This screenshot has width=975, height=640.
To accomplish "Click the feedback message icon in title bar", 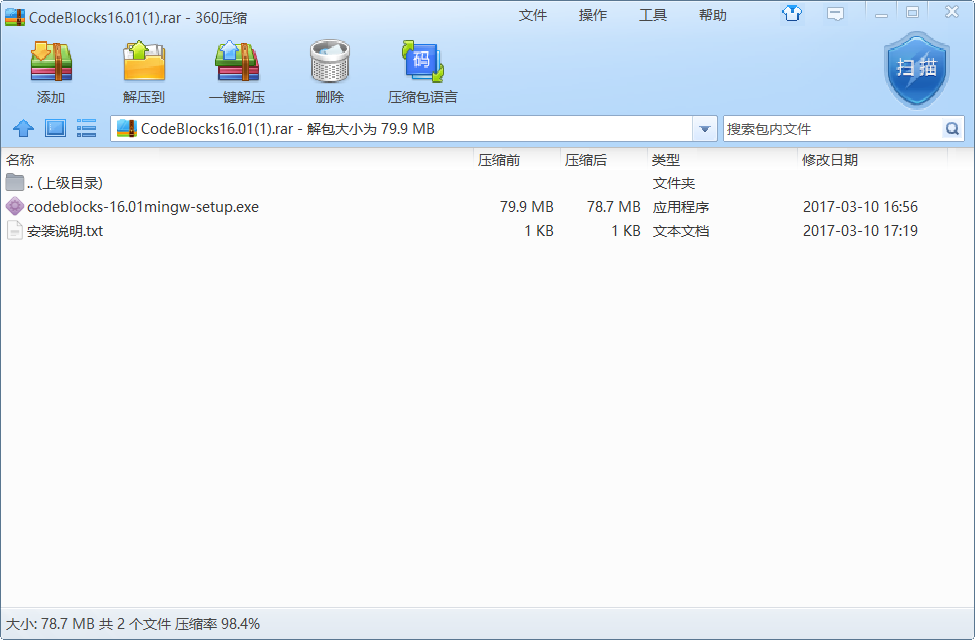I will tap(835, 13).
